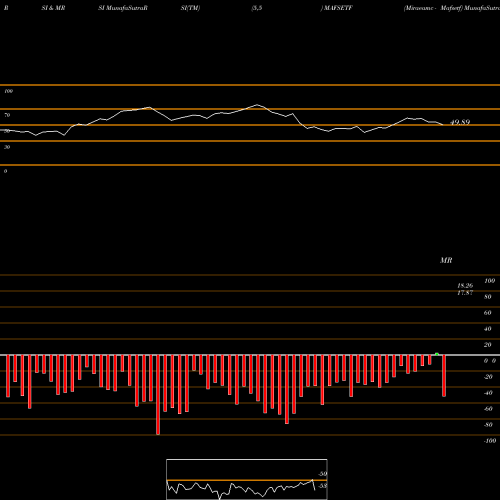Click the MunafaSutraR text in header
The width and height of the screenshot is (500, 500).
pyautogui.click(x=127, y=8)
